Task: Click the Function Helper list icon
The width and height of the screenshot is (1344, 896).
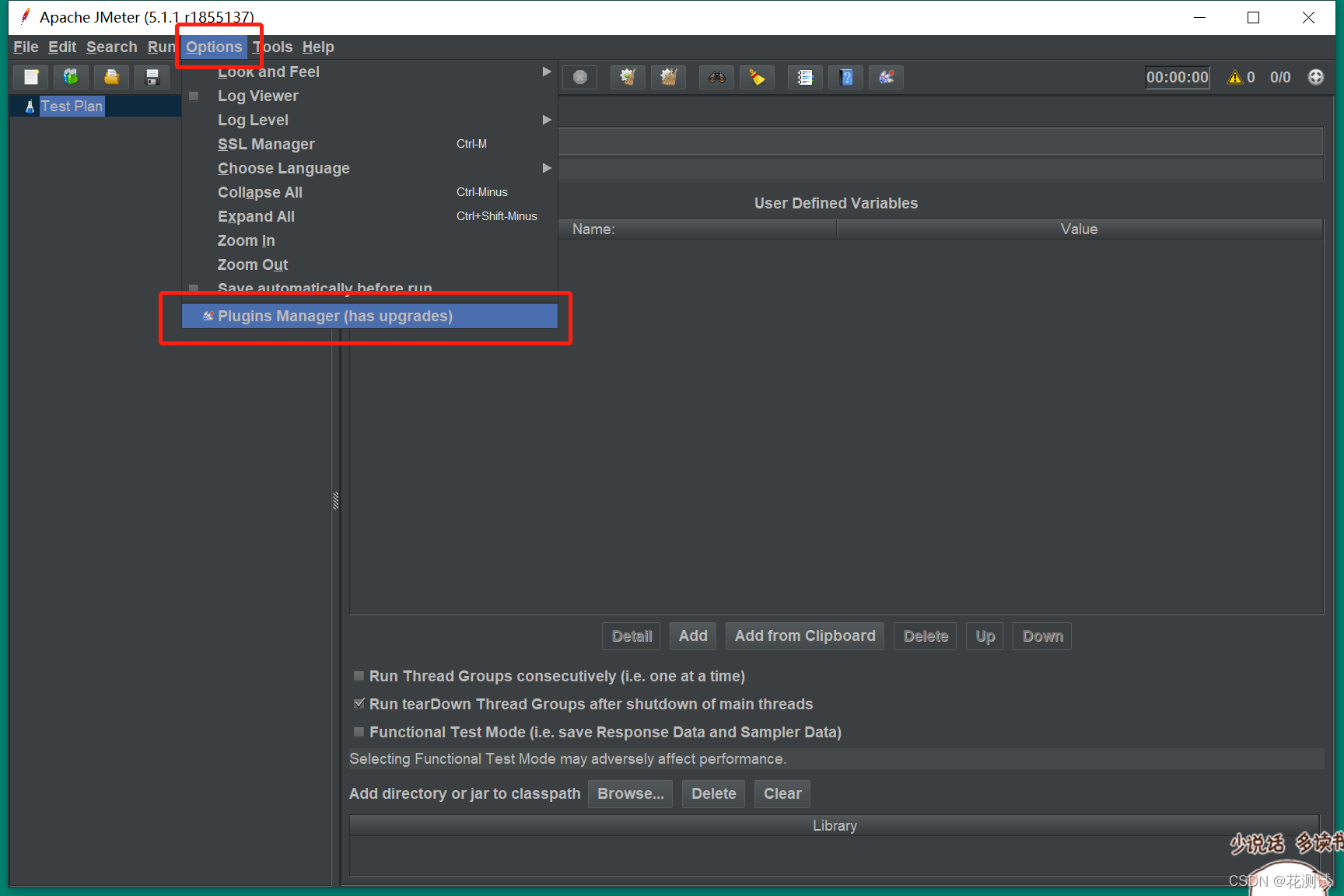Action: (x=805, y=77)
